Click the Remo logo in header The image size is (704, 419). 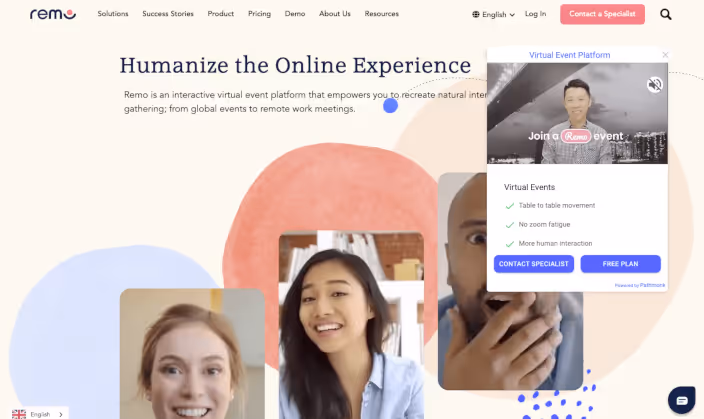tap(53, 14)
